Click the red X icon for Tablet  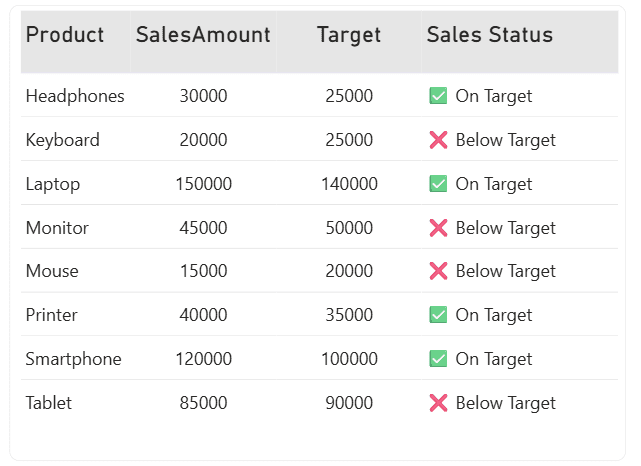(437, 403)
